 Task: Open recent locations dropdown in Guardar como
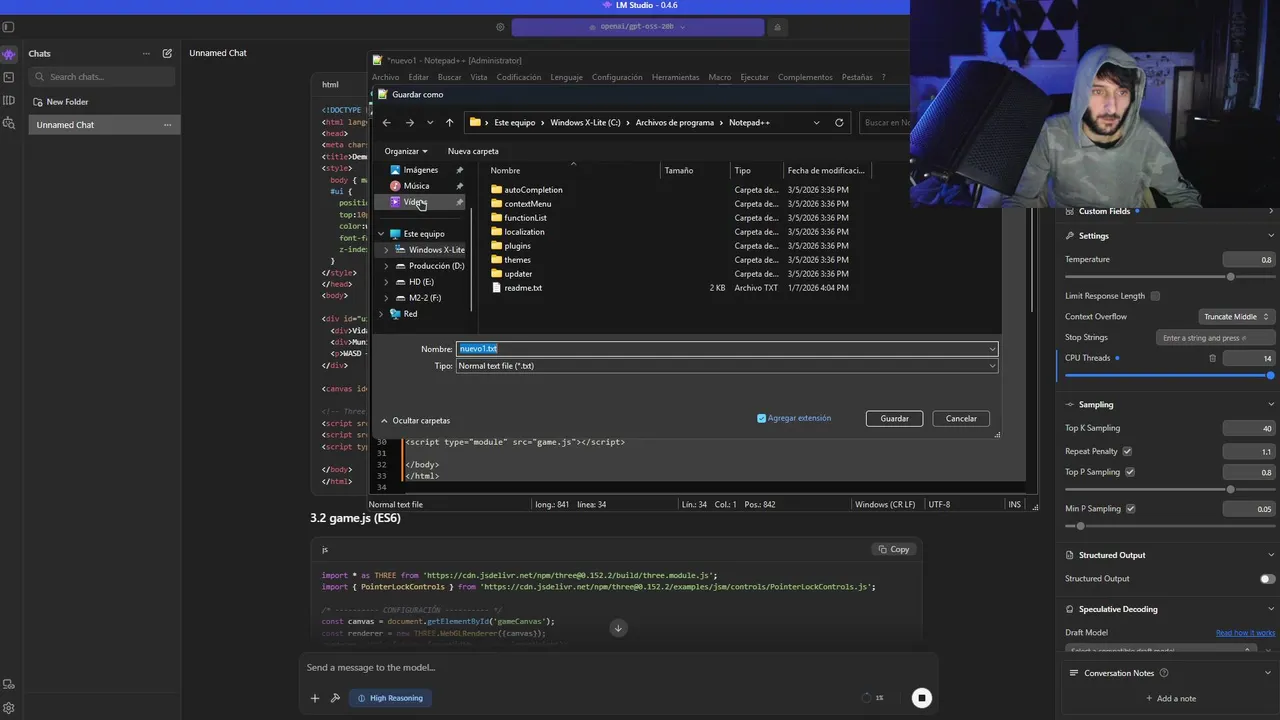430,122
